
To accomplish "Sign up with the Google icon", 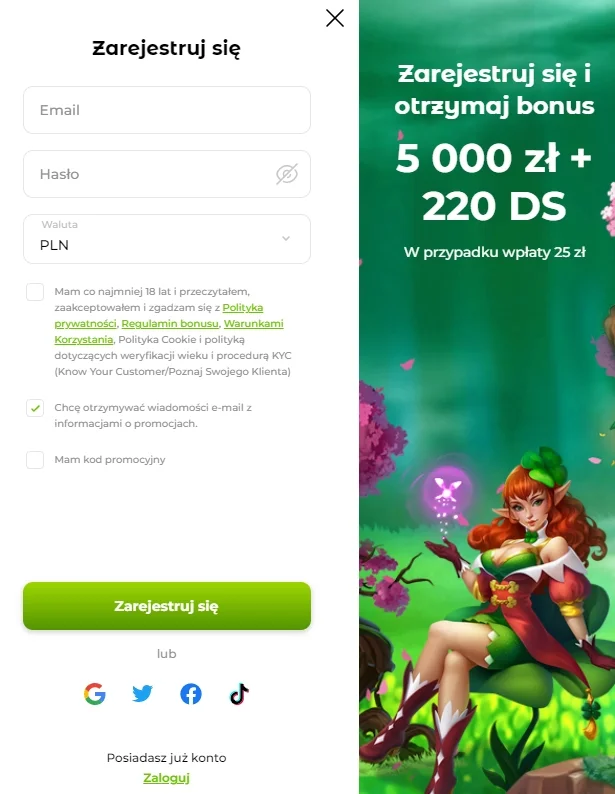I will tap(95, 694).
